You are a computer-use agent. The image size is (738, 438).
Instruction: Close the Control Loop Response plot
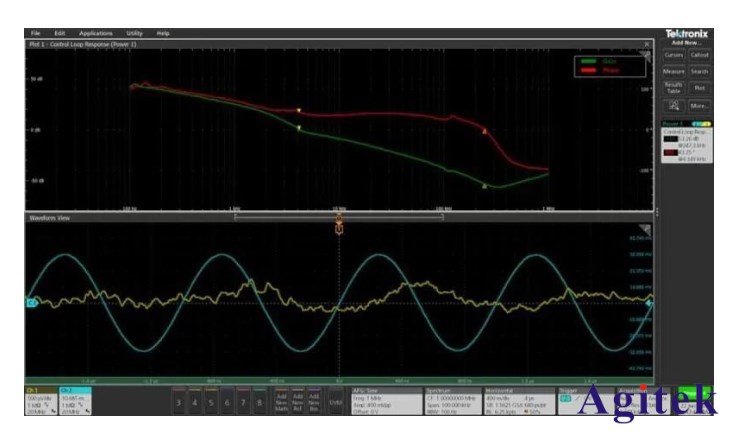647,44
